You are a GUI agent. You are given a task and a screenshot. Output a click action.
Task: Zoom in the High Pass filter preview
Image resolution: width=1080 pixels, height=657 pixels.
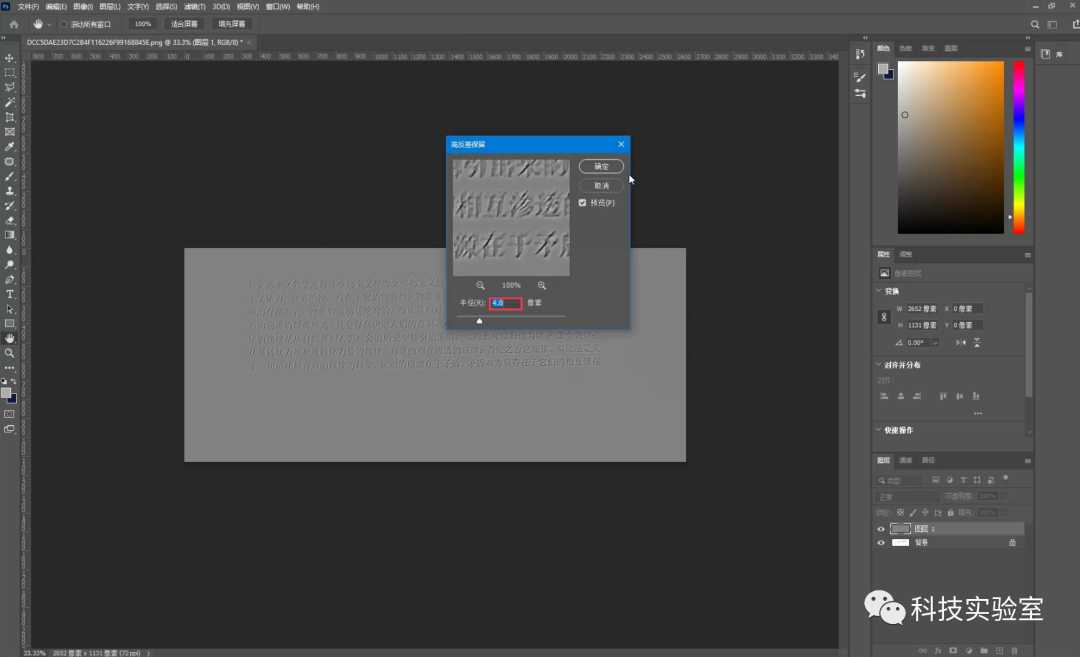click(542, 285)
